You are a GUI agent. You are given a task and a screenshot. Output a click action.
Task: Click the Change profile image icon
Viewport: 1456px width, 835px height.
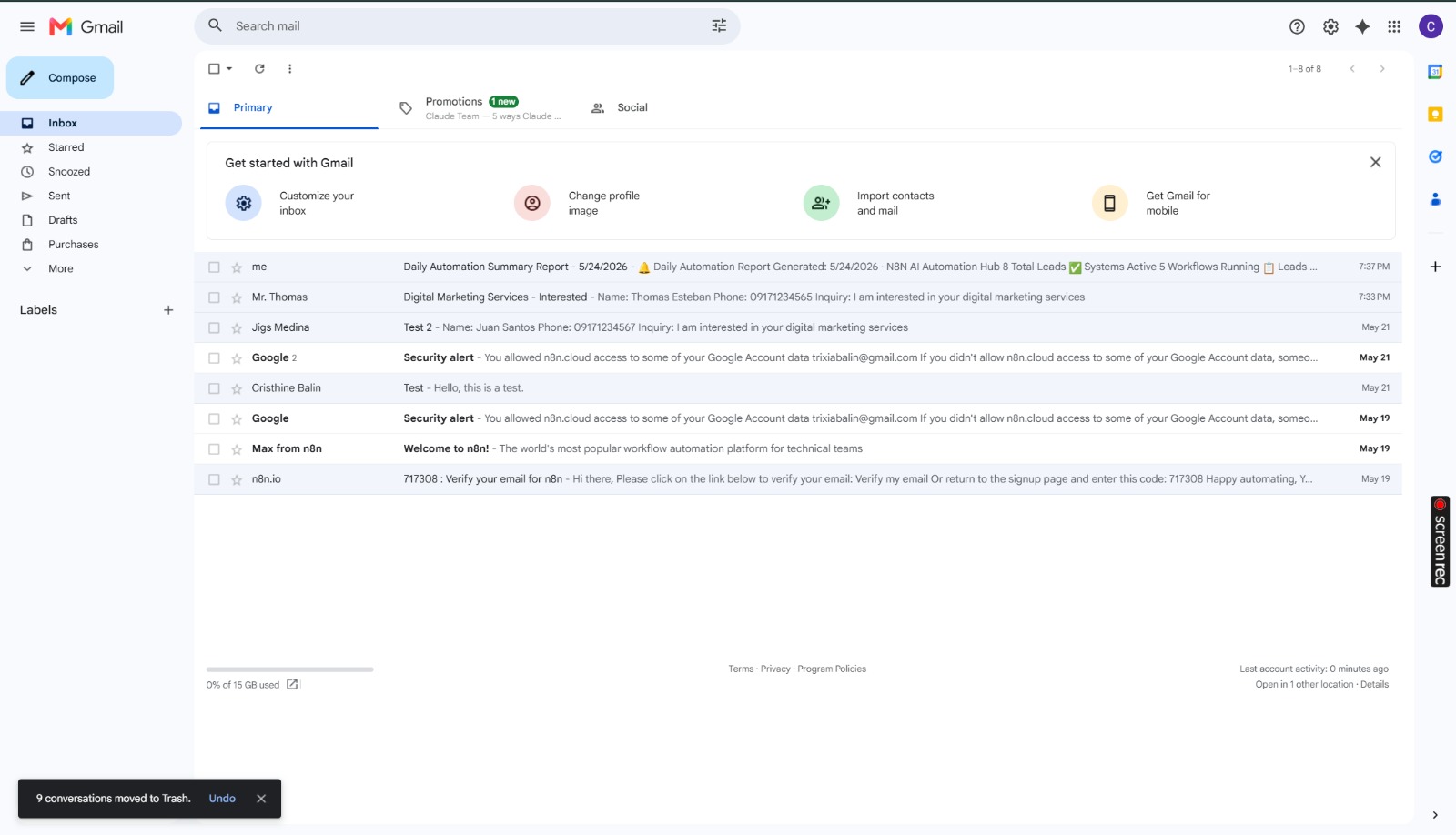(x=532, y=203)
